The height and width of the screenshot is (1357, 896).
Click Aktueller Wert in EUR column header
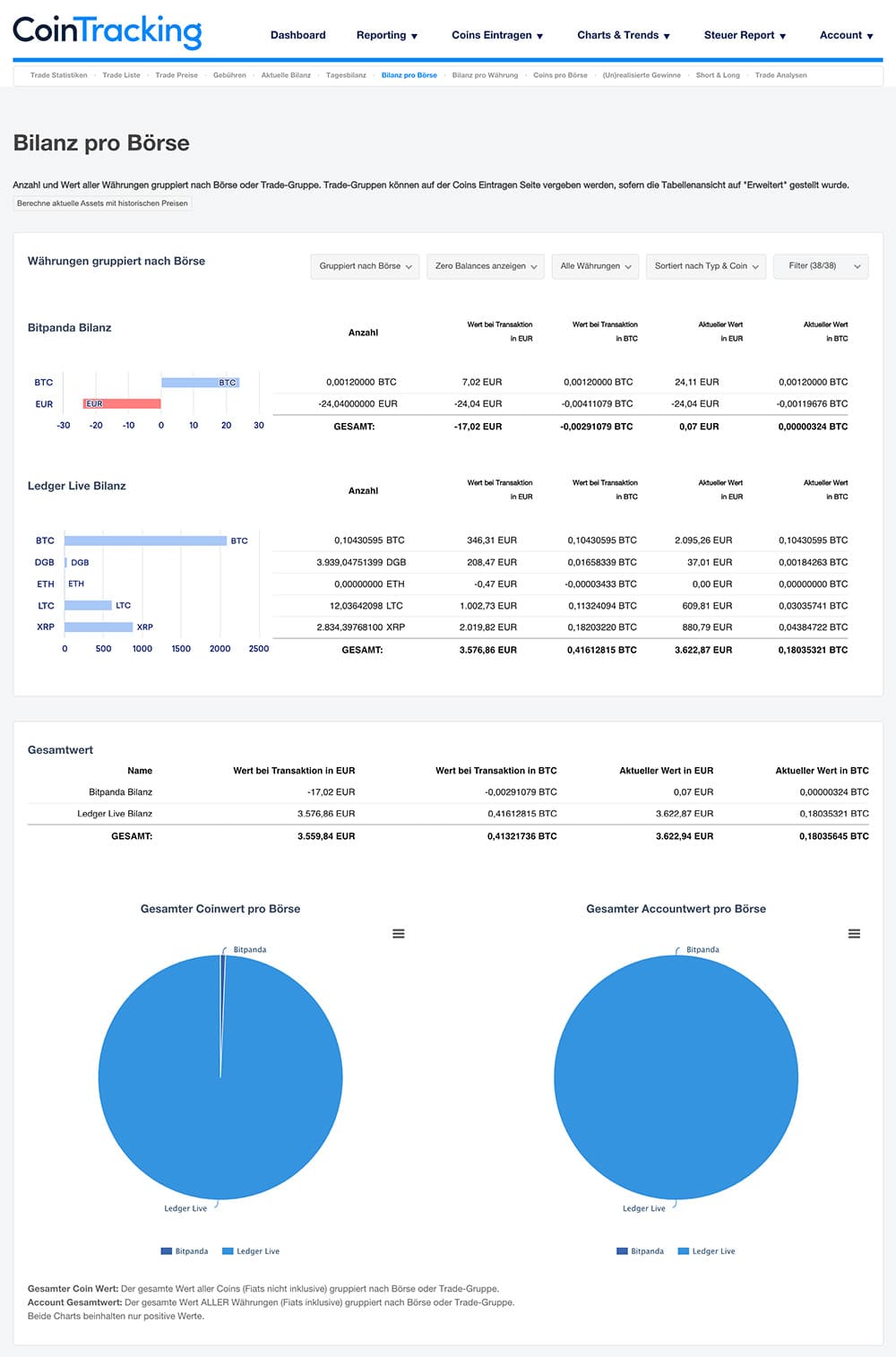[x=667, y=771]
